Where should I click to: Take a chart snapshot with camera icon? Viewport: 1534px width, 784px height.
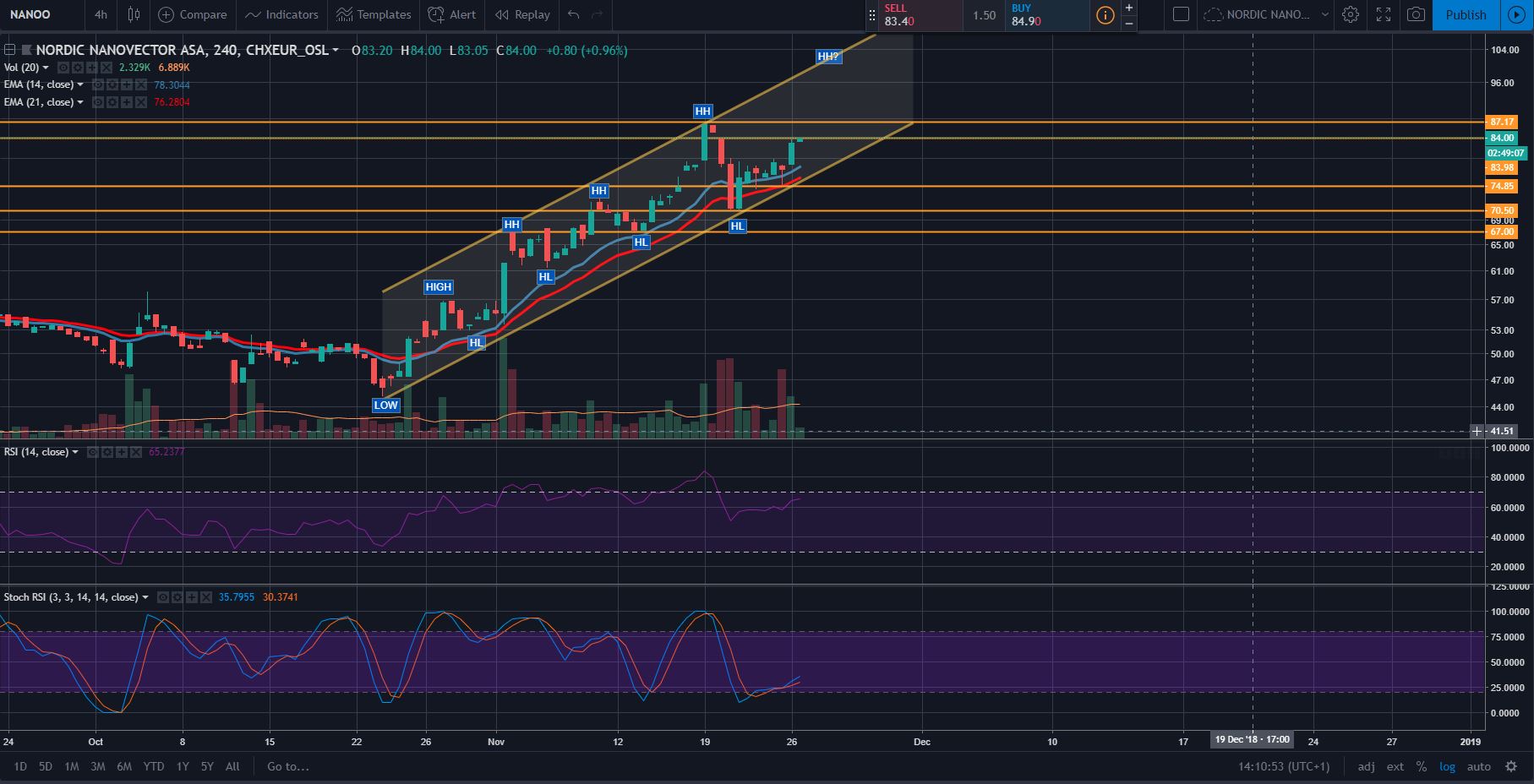1416,14
